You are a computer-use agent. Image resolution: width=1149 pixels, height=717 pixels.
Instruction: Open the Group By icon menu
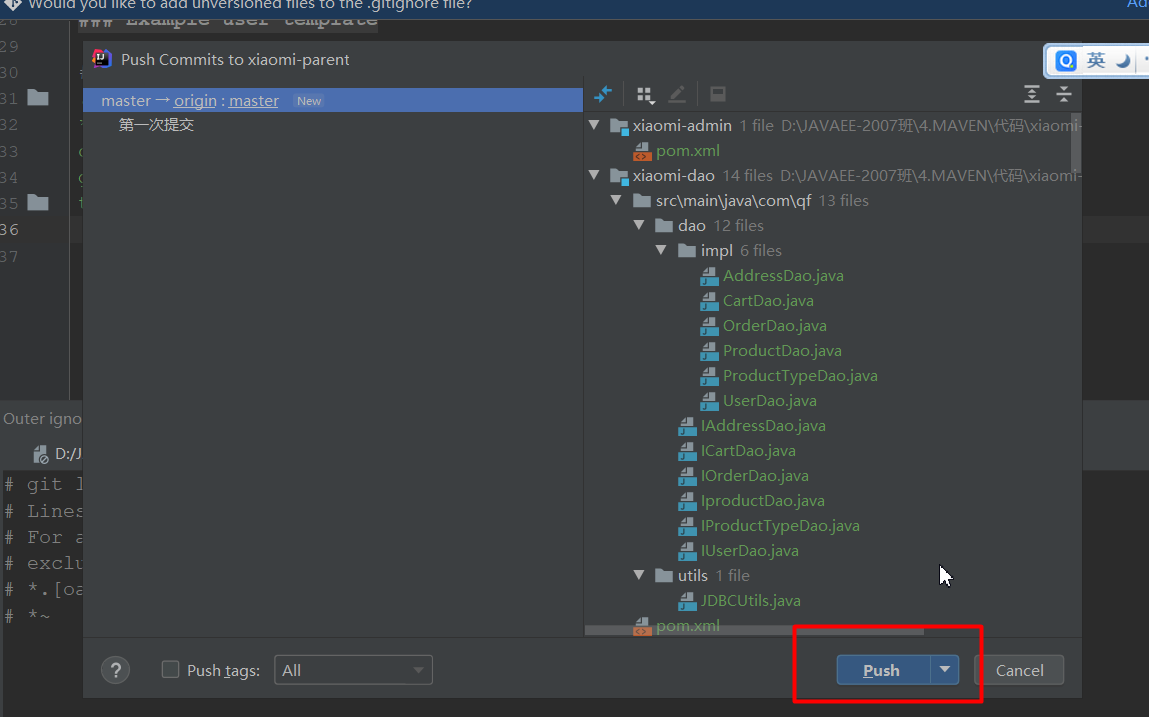645,95
